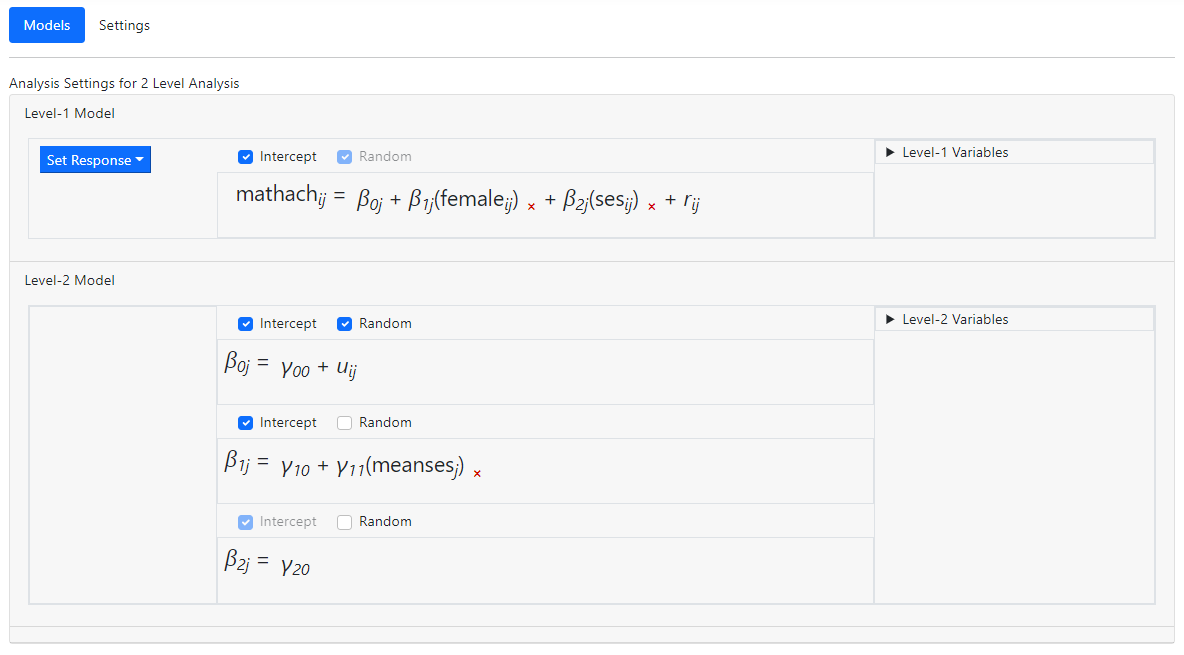Click the ses predictor term
The width and height of the screenshot is (1184, 655).
tap(615, 201)
